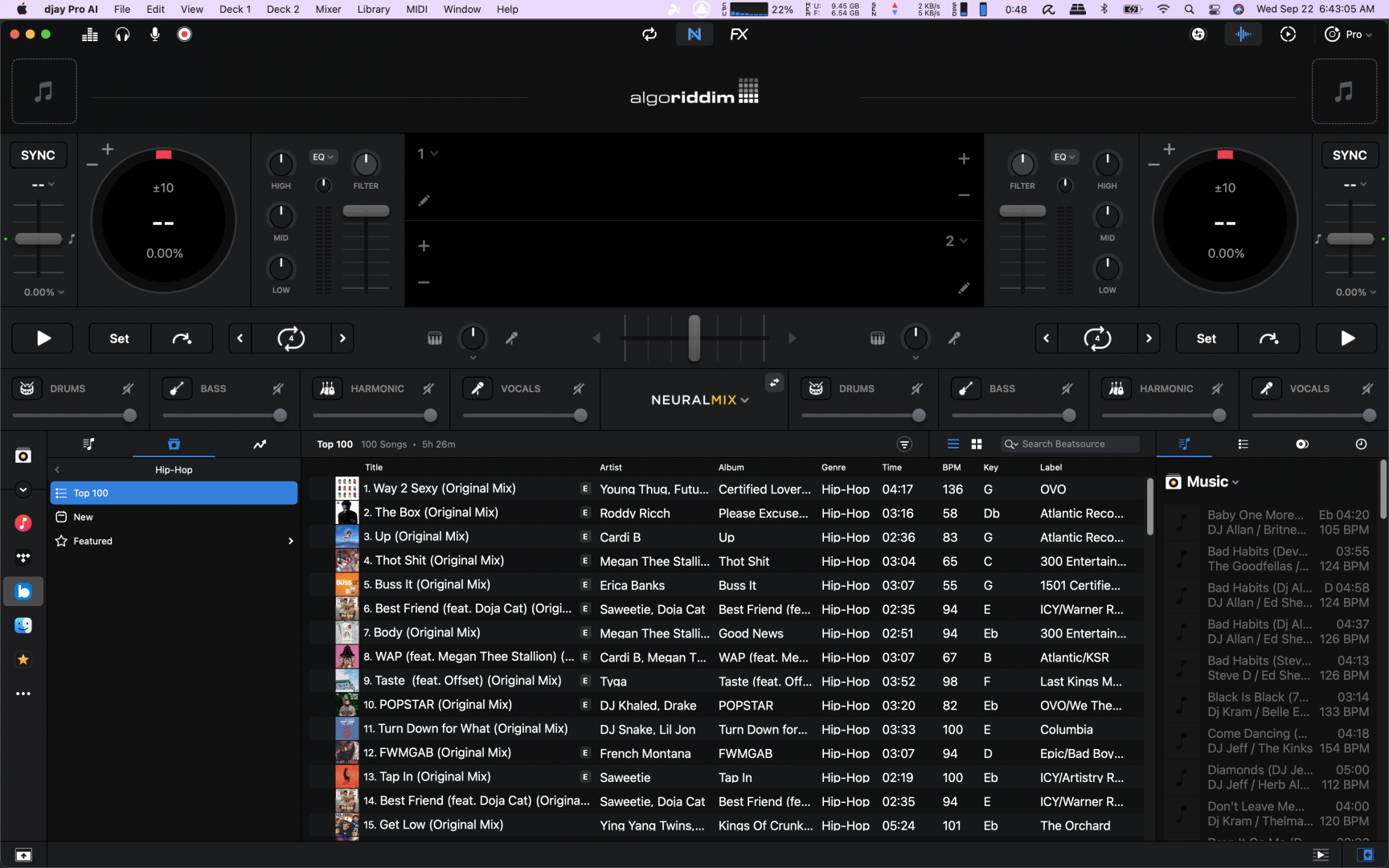This screenshot has width=1389, height=868.
Task: Toggle SYNC on Deck 1
Action: coord(38,155)
